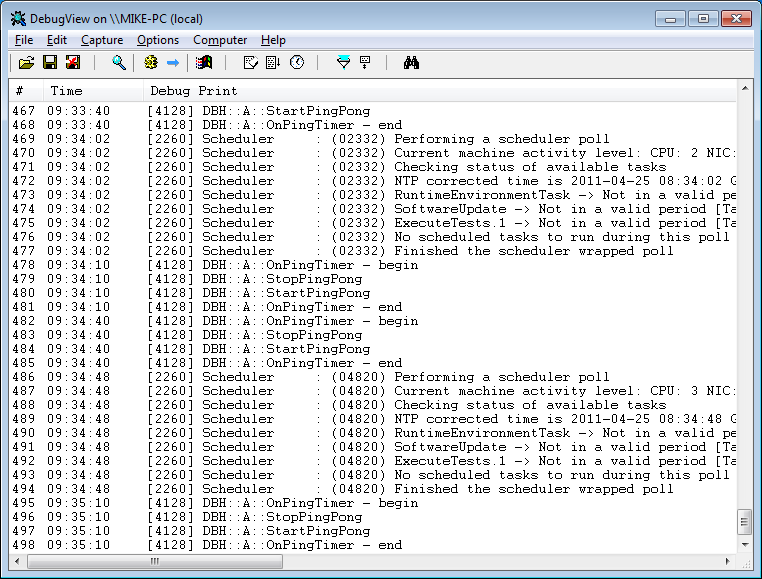Click the Time column header
762x579 pixels.
[x=93, y=91]
